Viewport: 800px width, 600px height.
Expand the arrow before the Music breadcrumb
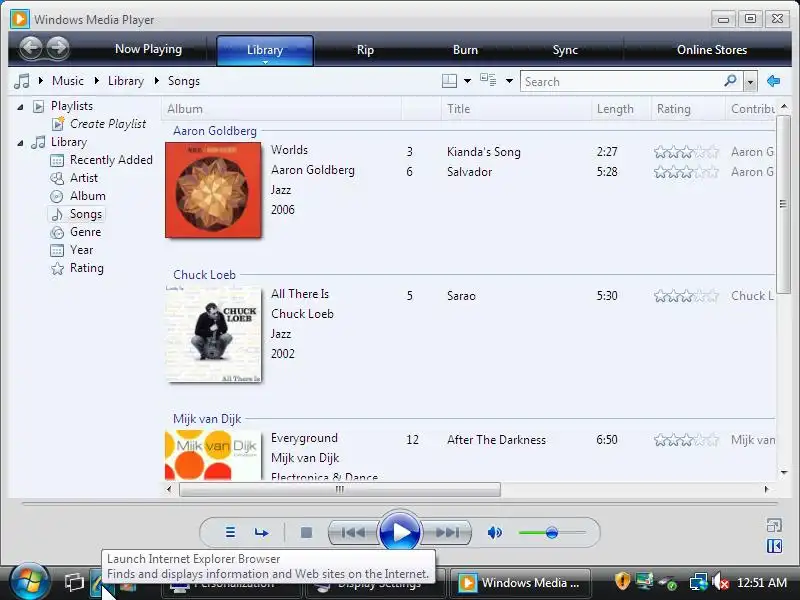coord(41,81)
